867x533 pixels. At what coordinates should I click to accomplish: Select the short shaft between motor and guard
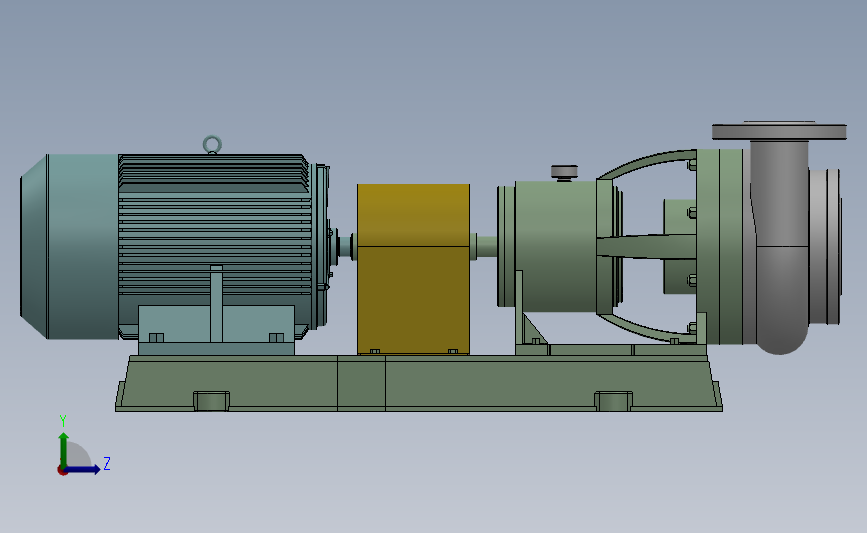[346, 247]
